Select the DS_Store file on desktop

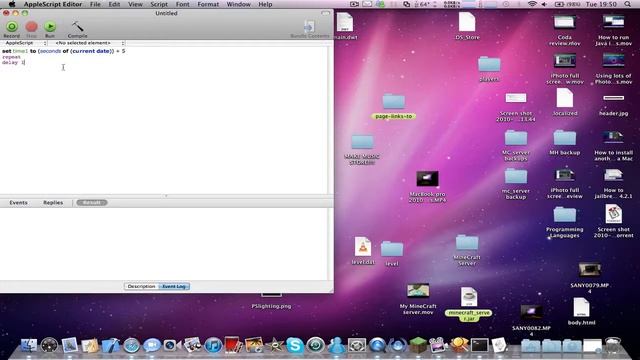pos(467,26)
